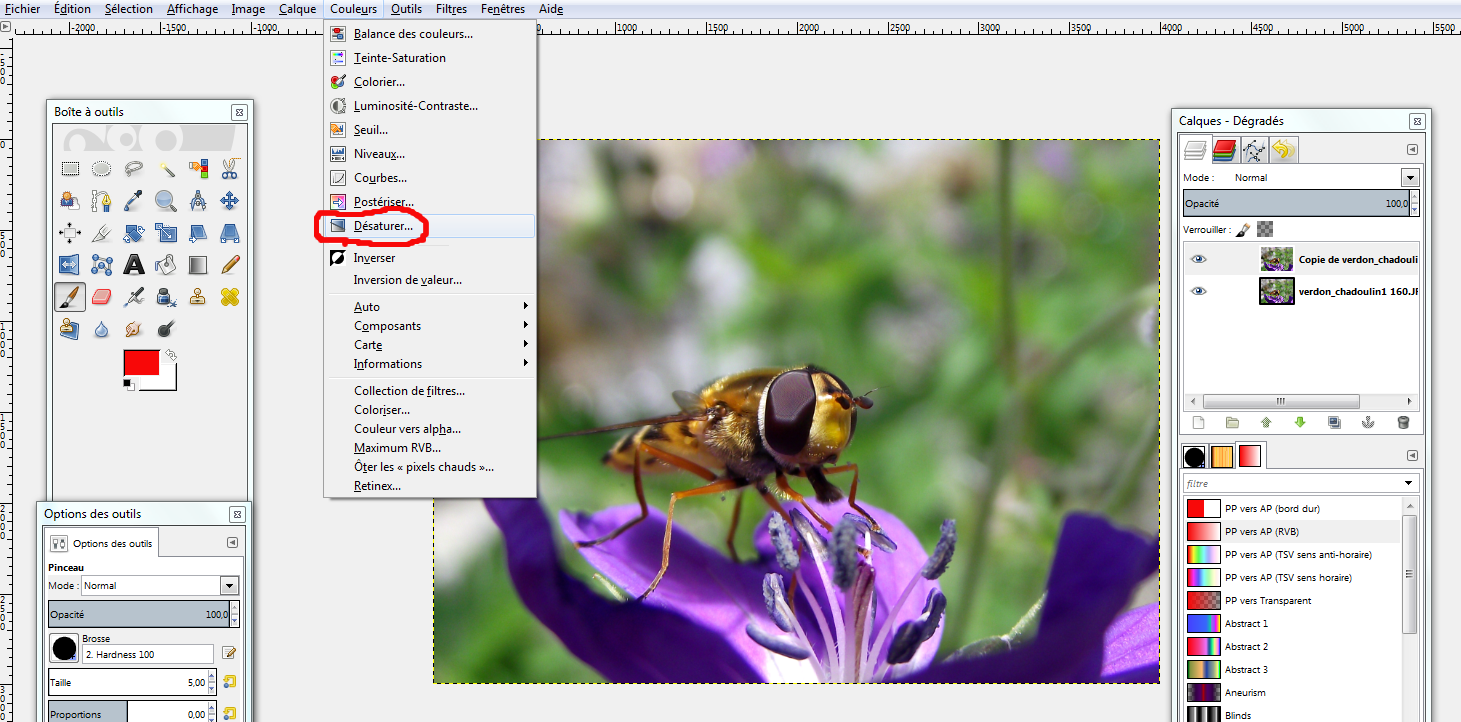
Task: Switch to the Paths tab
Action: click(1254, 150)
